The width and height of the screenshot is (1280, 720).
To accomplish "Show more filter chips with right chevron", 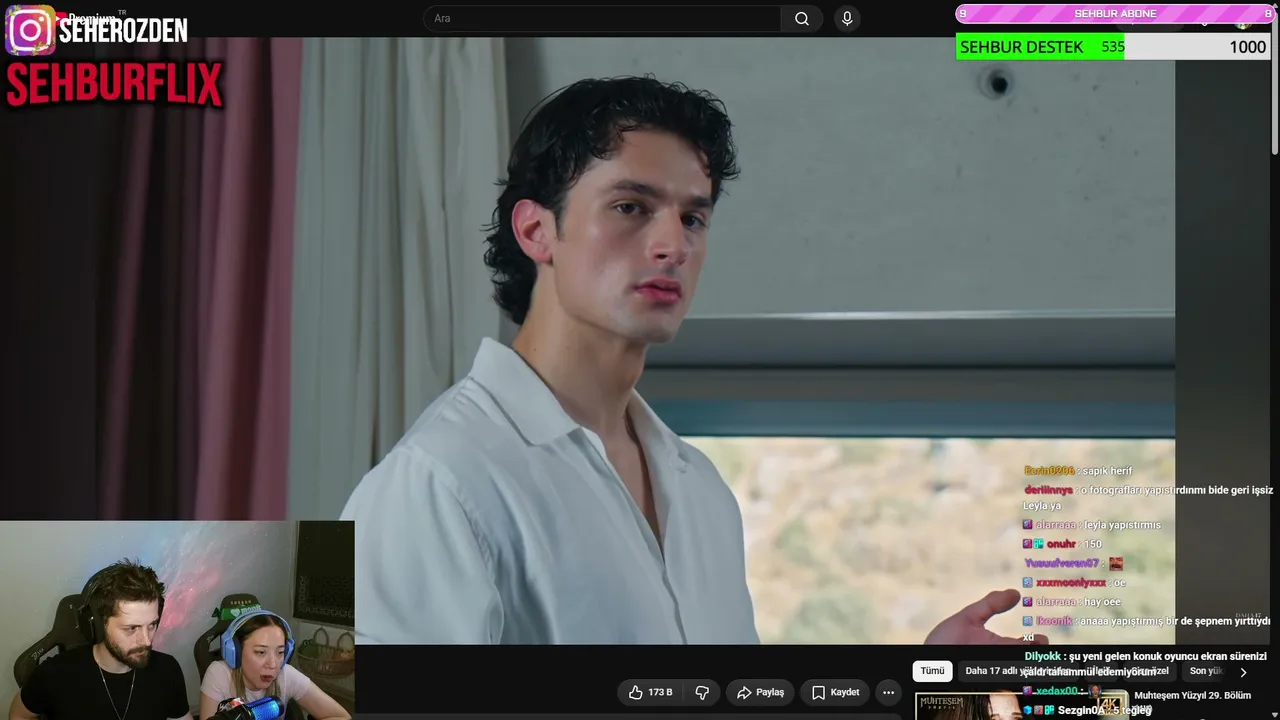I will pos(1243,672).
